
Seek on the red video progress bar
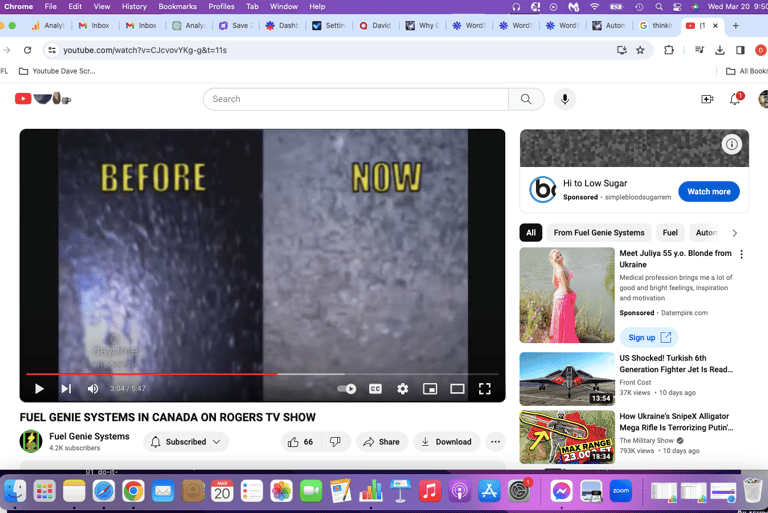point(262,374)
